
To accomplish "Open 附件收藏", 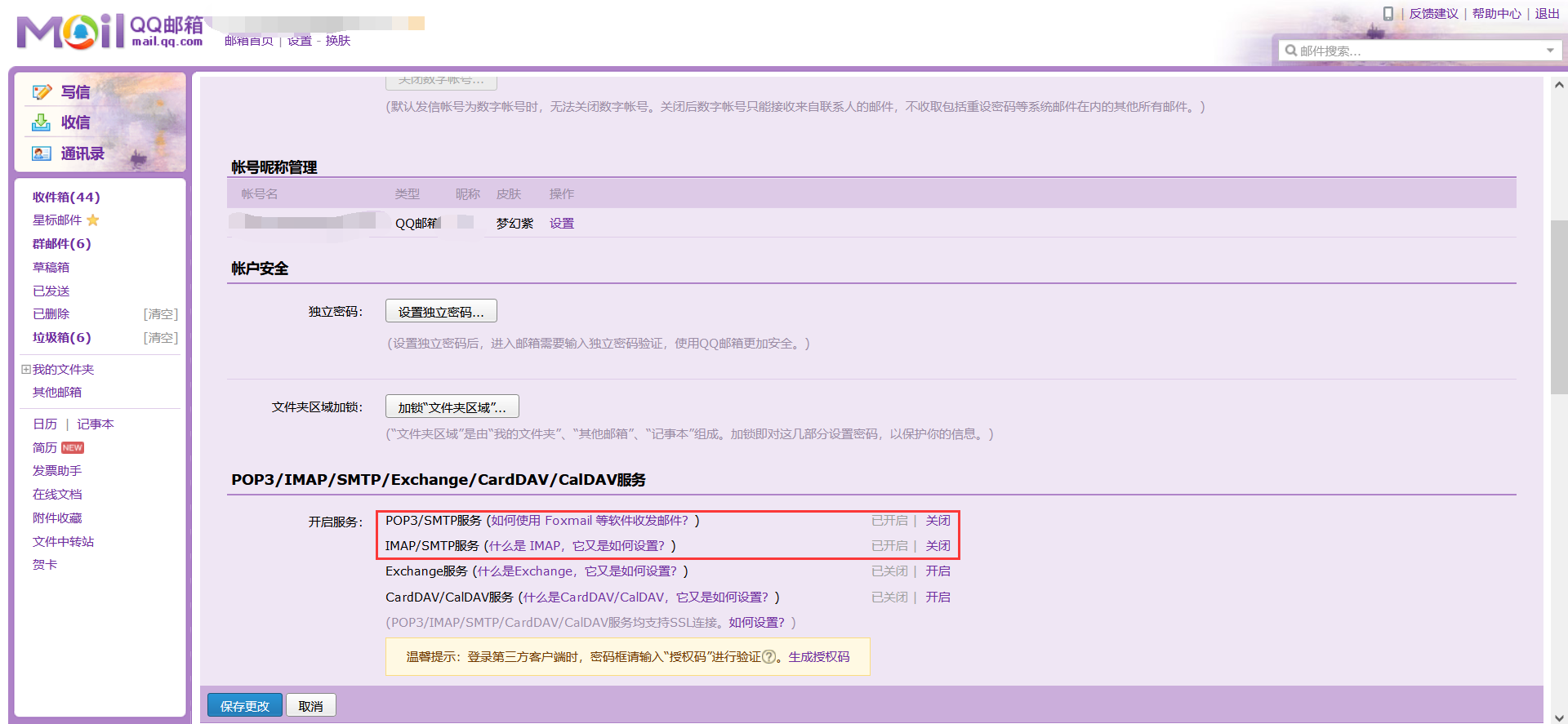I will click(57, 518).
